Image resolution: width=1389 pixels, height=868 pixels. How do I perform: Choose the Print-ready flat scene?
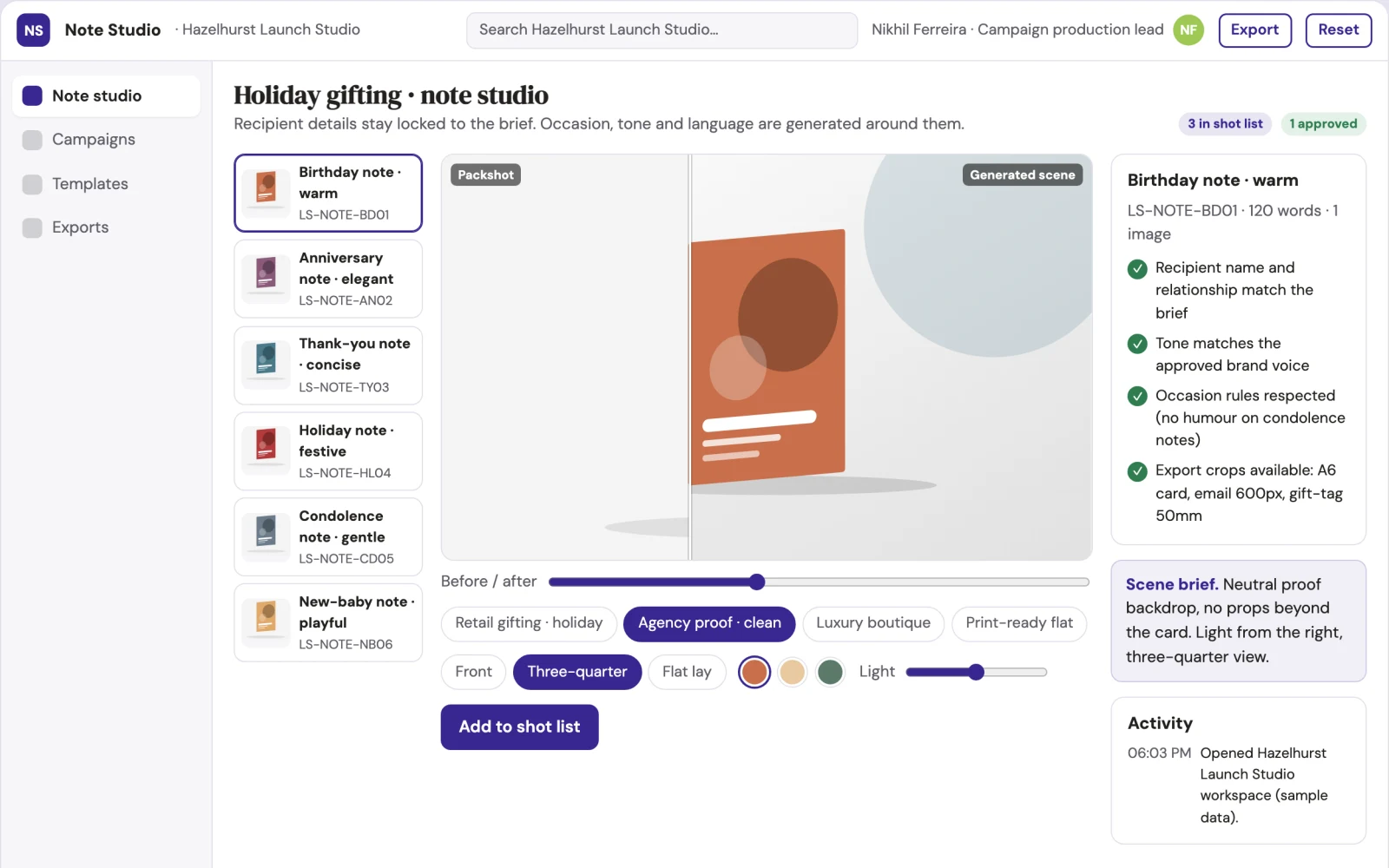1019,623
